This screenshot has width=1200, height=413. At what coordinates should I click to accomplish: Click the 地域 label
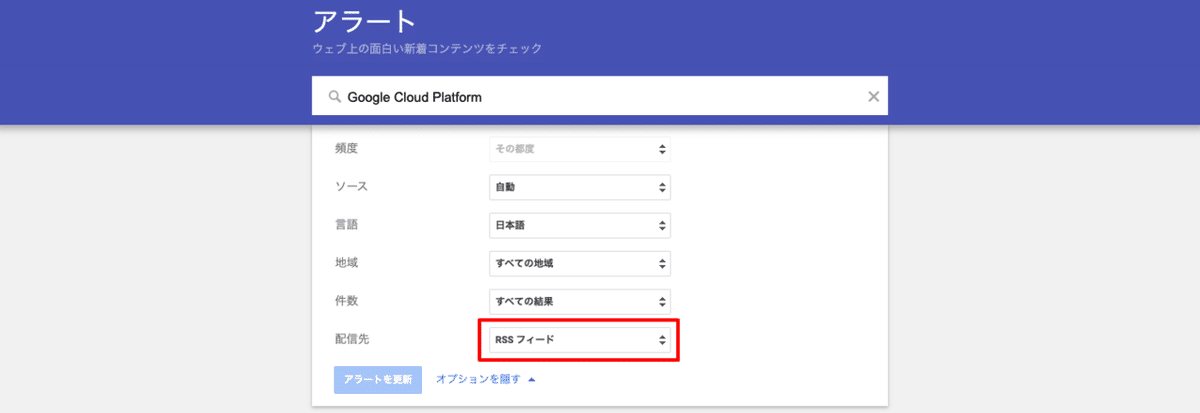pos(346,263)
